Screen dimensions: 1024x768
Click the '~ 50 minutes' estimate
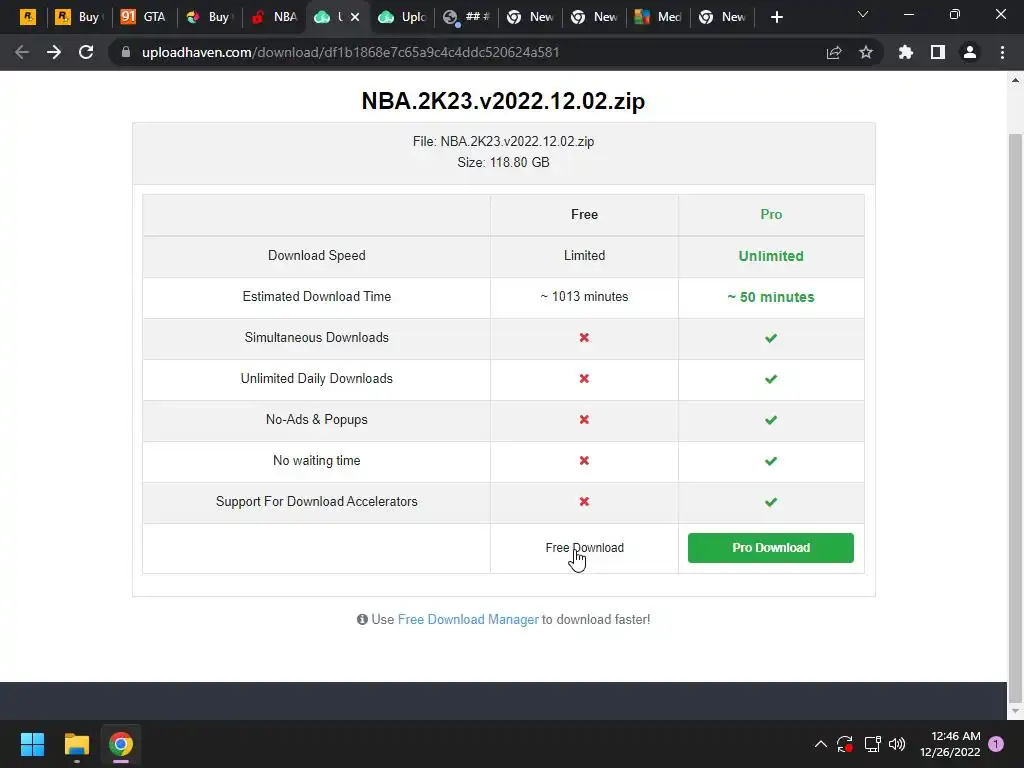pyautogui.click(x=771, y=297)
